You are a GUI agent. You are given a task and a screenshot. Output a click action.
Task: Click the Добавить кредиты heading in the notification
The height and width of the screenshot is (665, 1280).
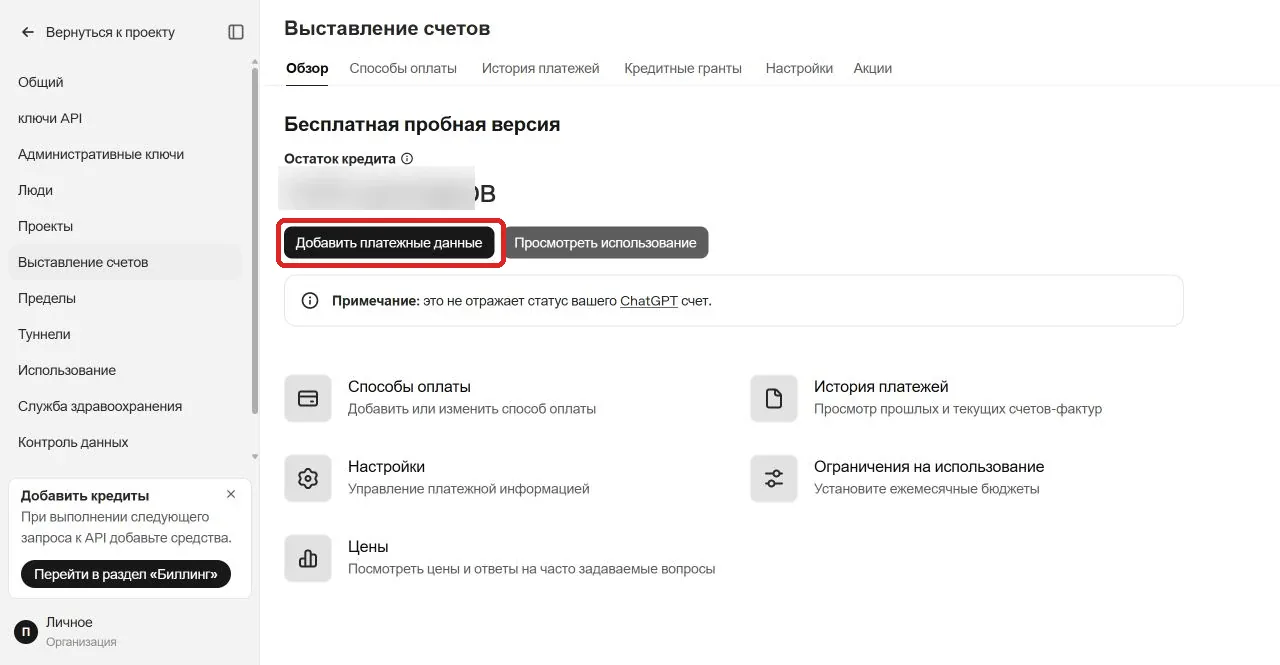pos(85,495)
